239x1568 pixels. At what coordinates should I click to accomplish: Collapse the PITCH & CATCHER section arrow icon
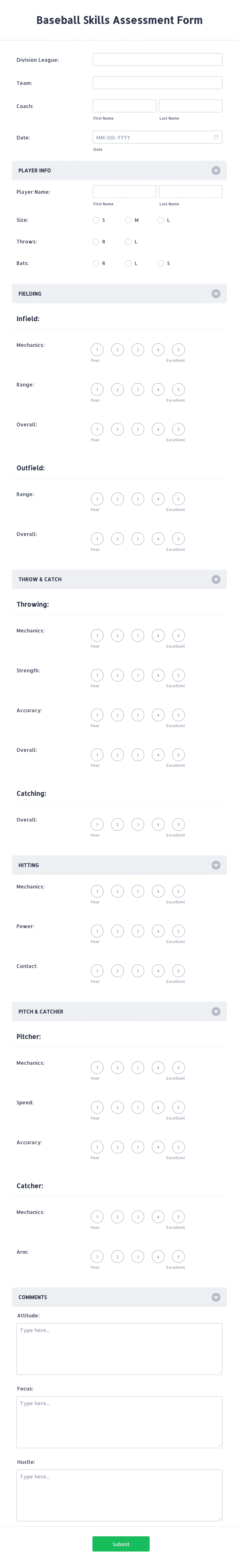coord(216,1012)
